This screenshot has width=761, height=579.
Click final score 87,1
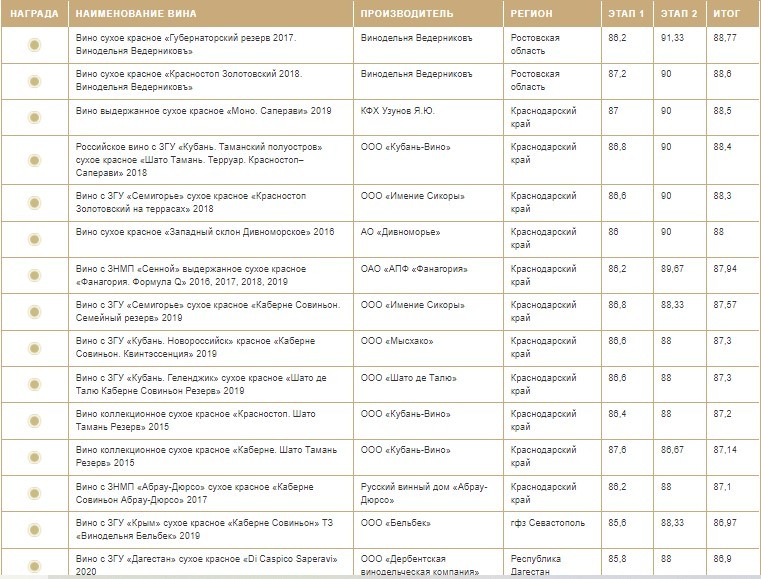pyautogui.click(x=722, y=487)
